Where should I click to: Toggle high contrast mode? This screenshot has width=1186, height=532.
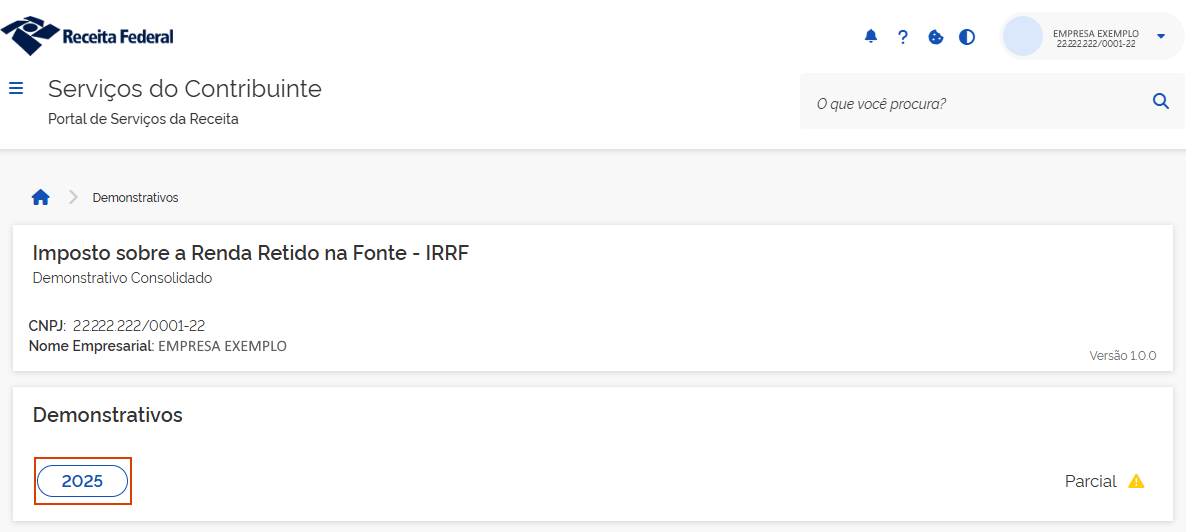pos(967,37)
